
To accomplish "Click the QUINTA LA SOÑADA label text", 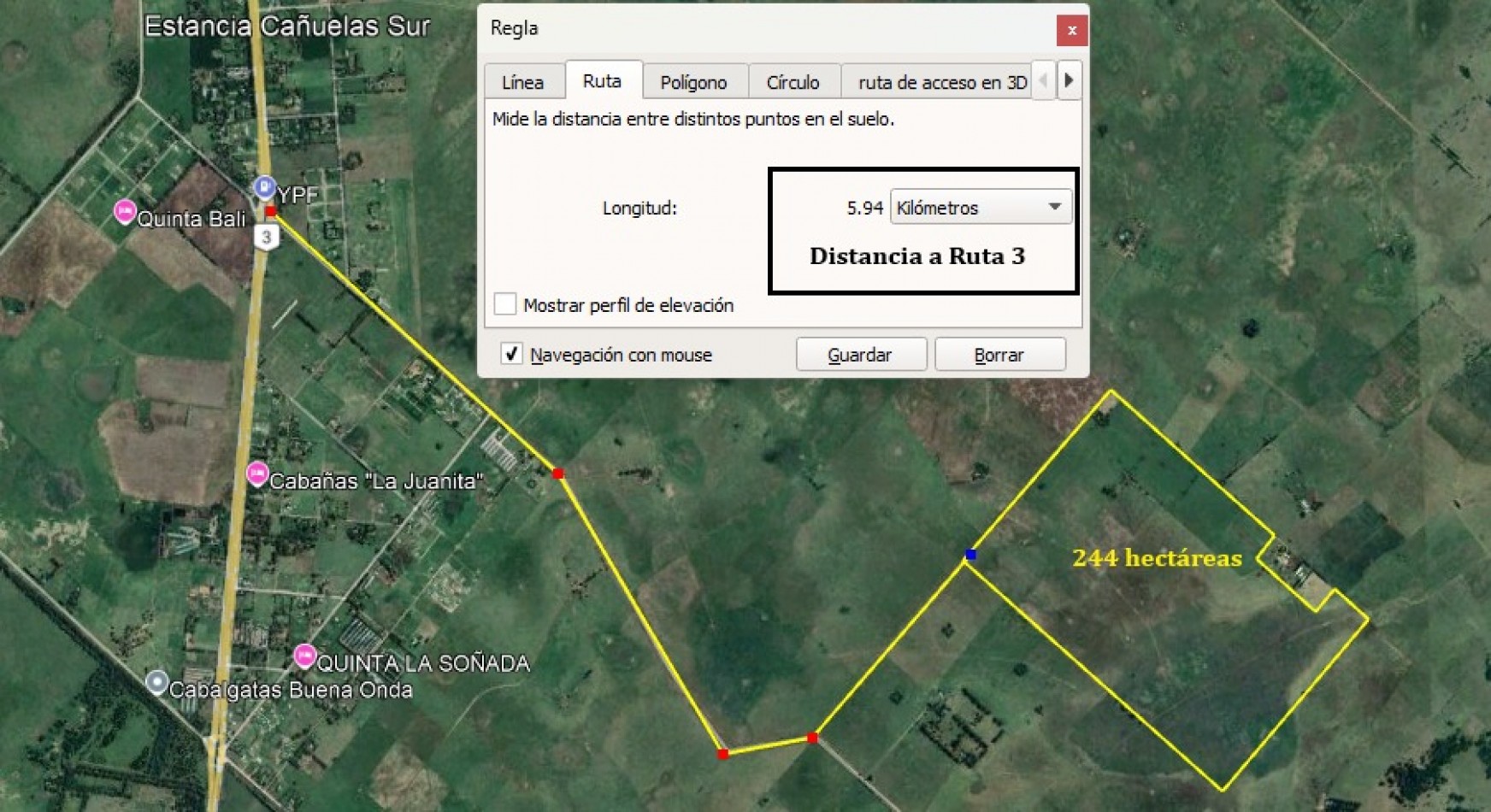I will [x=423, y=663].
